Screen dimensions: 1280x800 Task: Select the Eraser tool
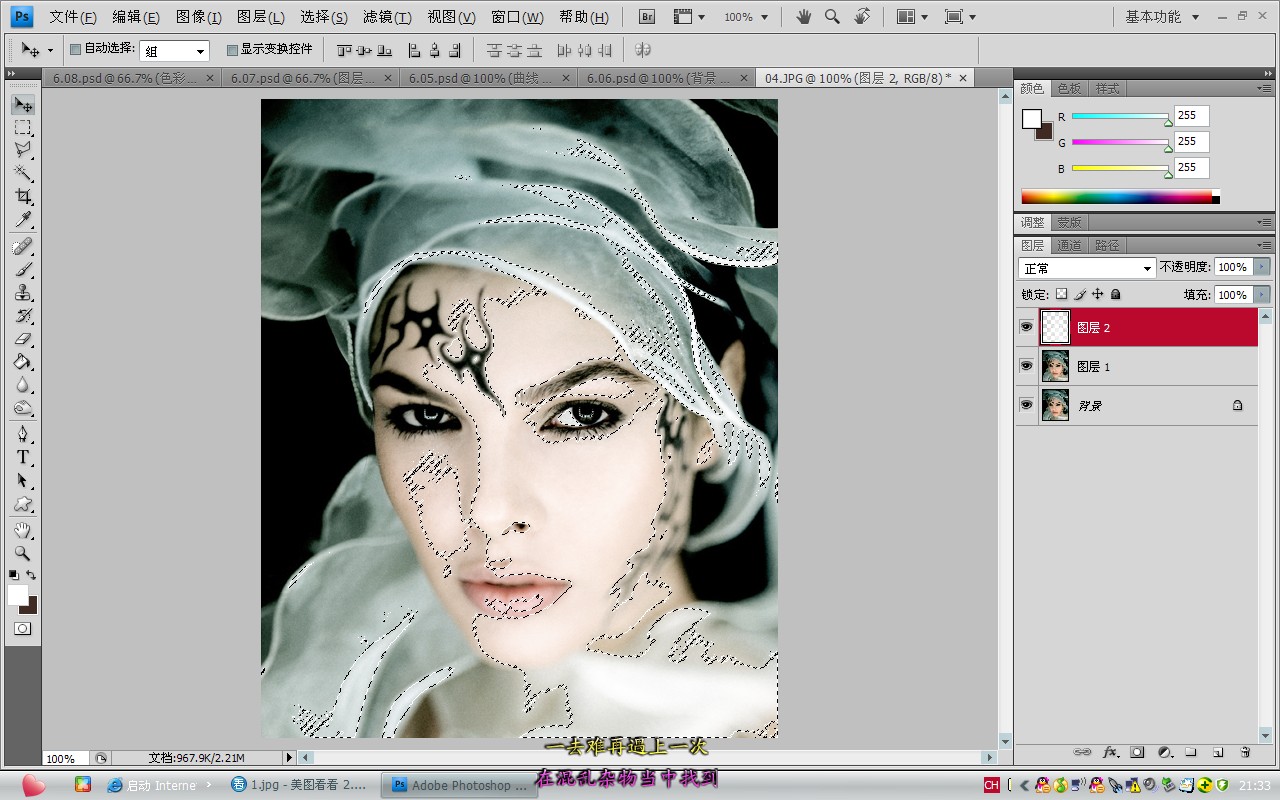pyautogui.click(x=23, y=338)
